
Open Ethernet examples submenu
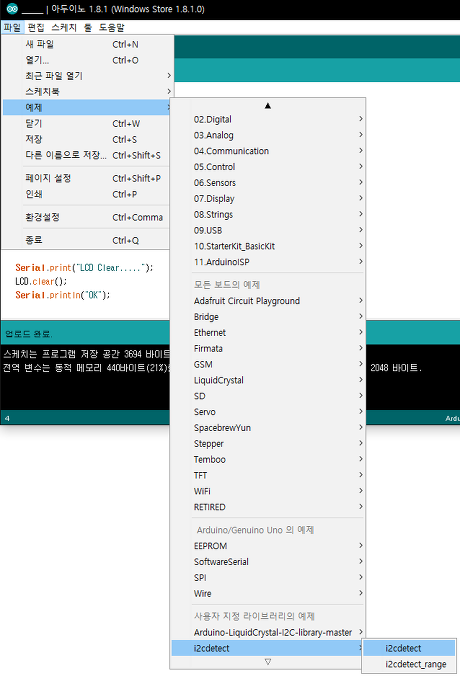(x=268, y=333)
